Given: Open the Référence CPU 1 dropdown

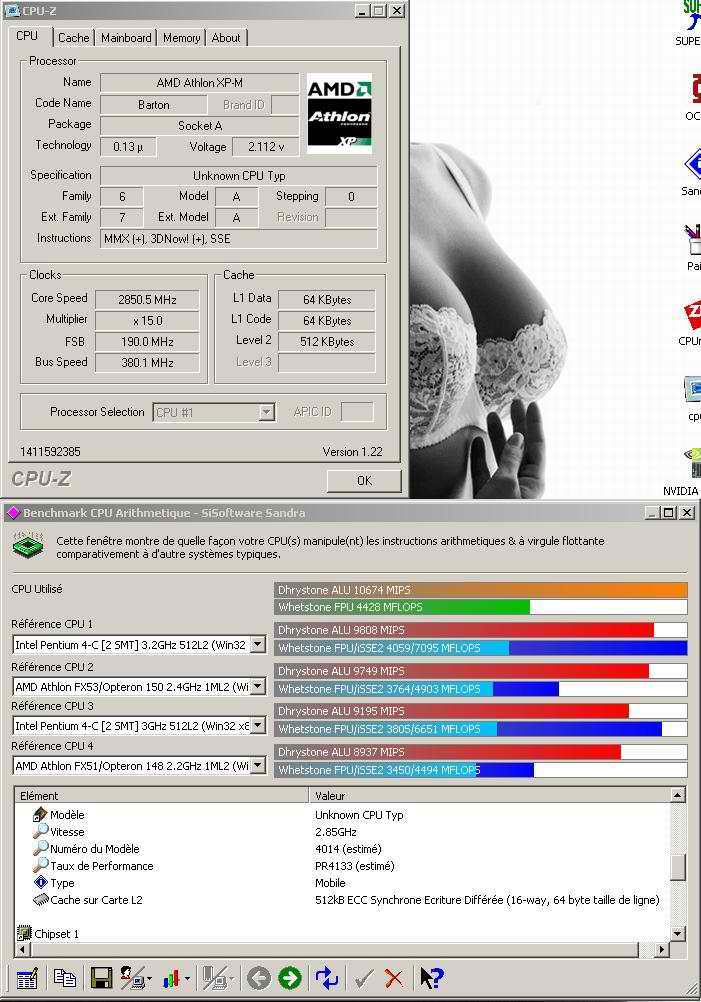Looking at the screenshot, I should point(258,644).
